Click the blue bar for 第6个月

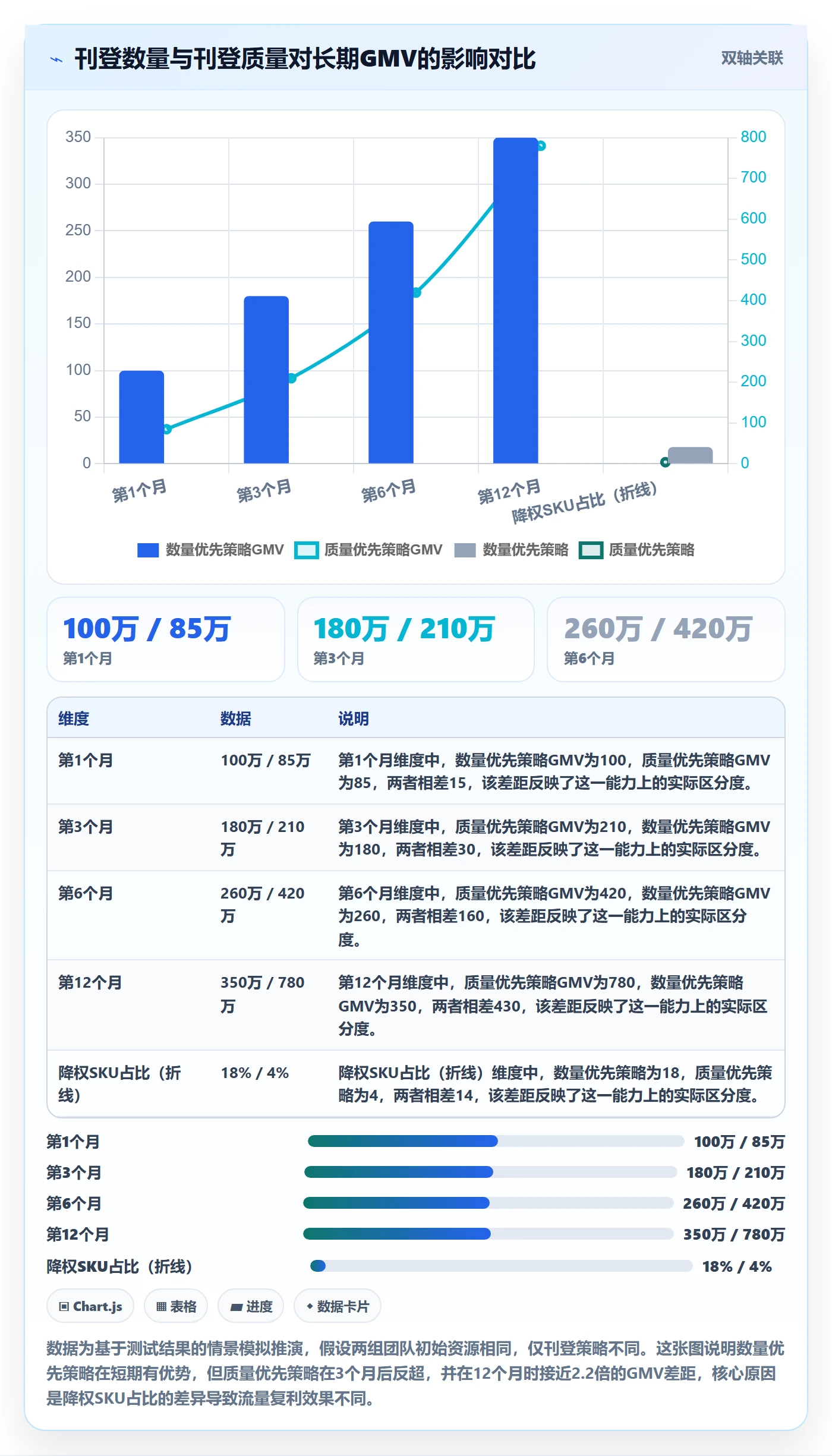tap(391, 342)
